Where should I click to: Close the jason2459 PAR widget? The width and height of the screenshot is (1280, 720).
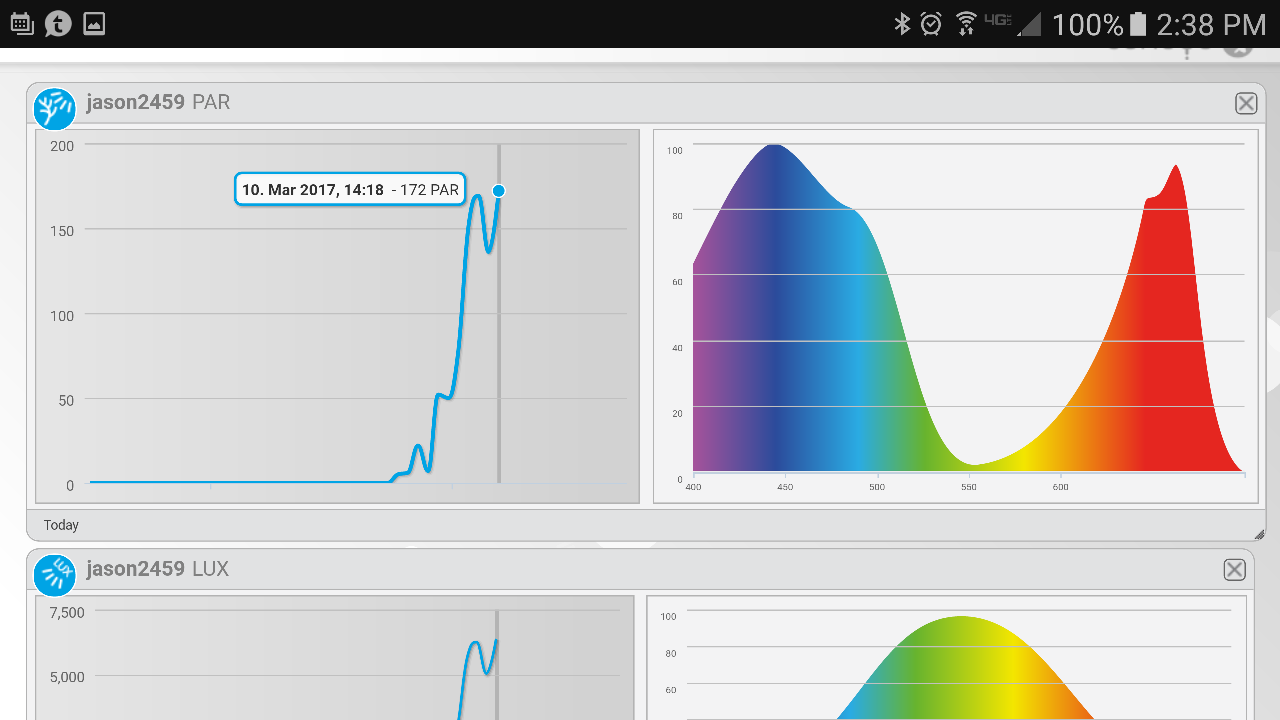tap(1246, 103)
